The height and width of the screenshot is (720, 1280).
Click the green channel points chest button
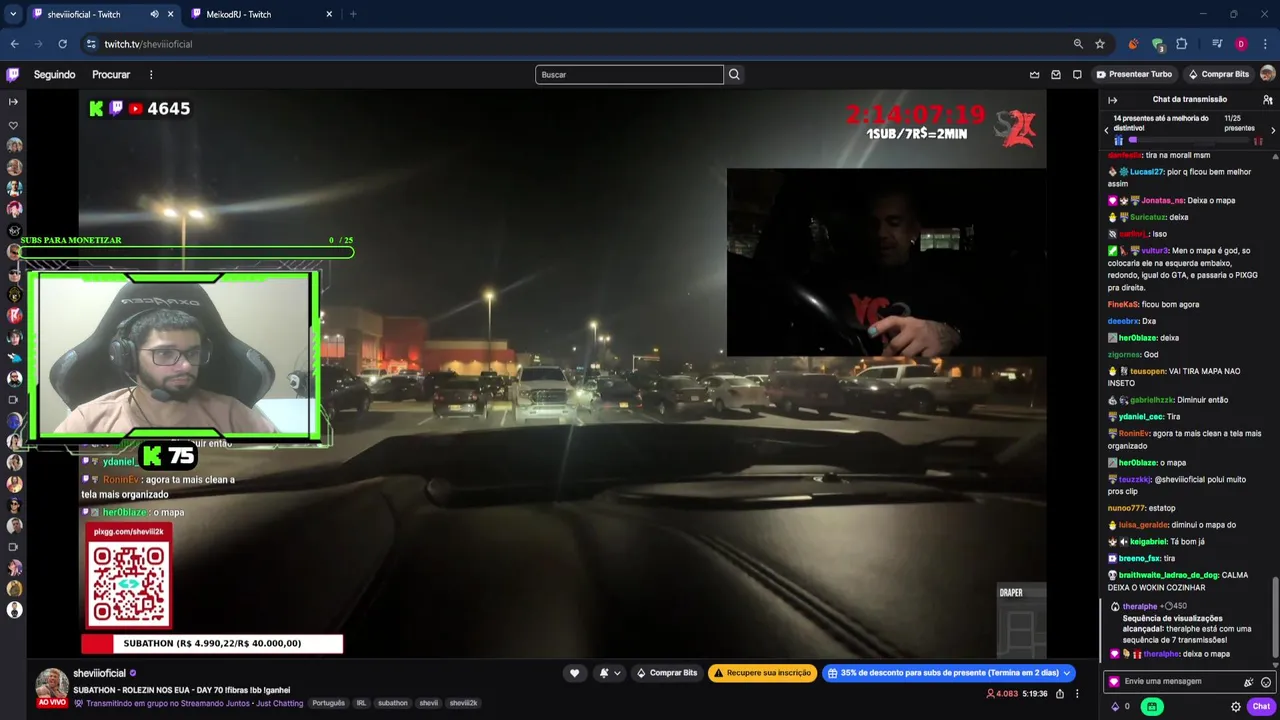[1152, 706]
